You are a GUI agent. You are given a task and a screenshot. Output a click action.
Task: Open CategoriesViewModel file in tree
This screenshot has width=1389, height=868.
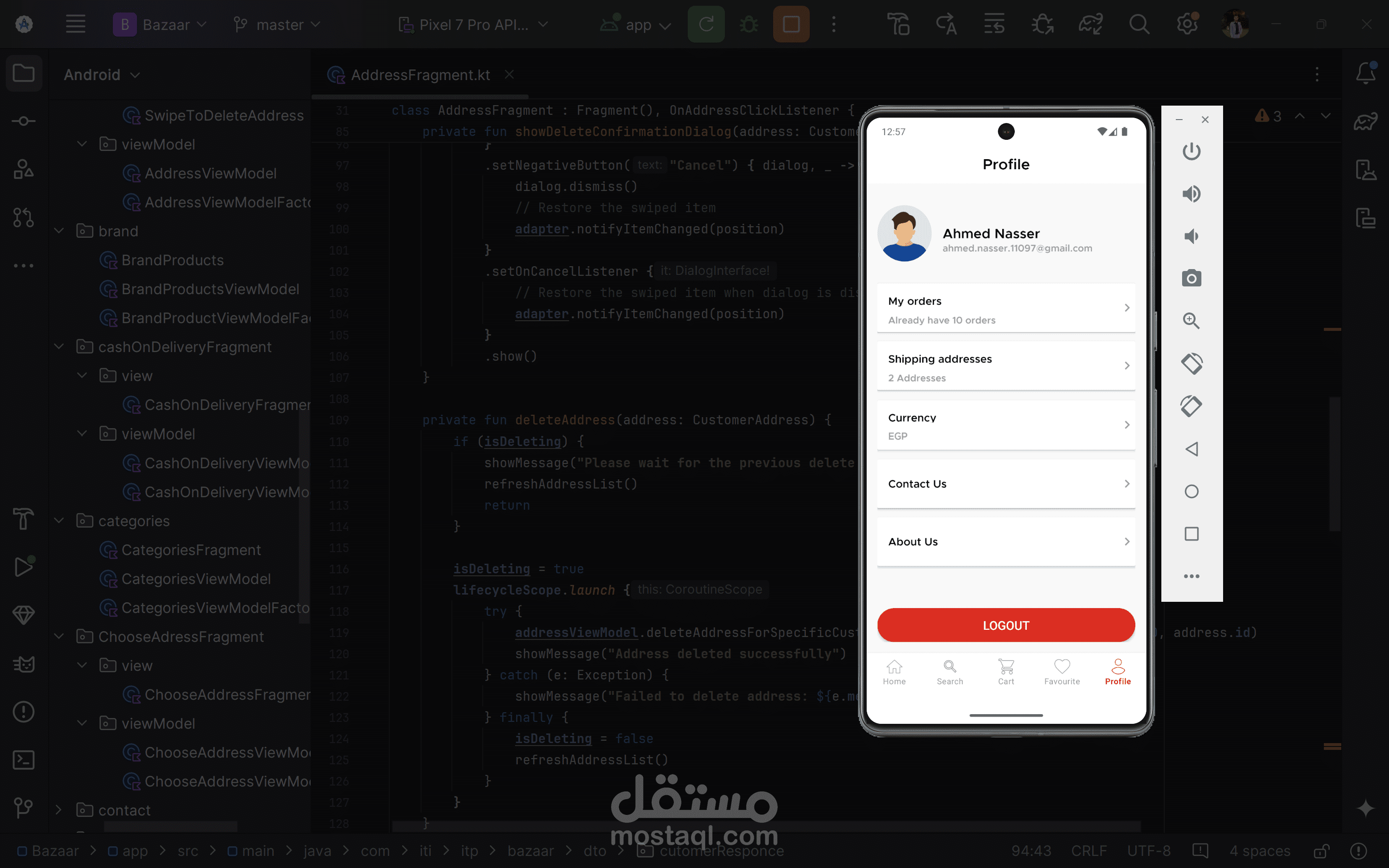pyautogui.click(x=196, y=579)
